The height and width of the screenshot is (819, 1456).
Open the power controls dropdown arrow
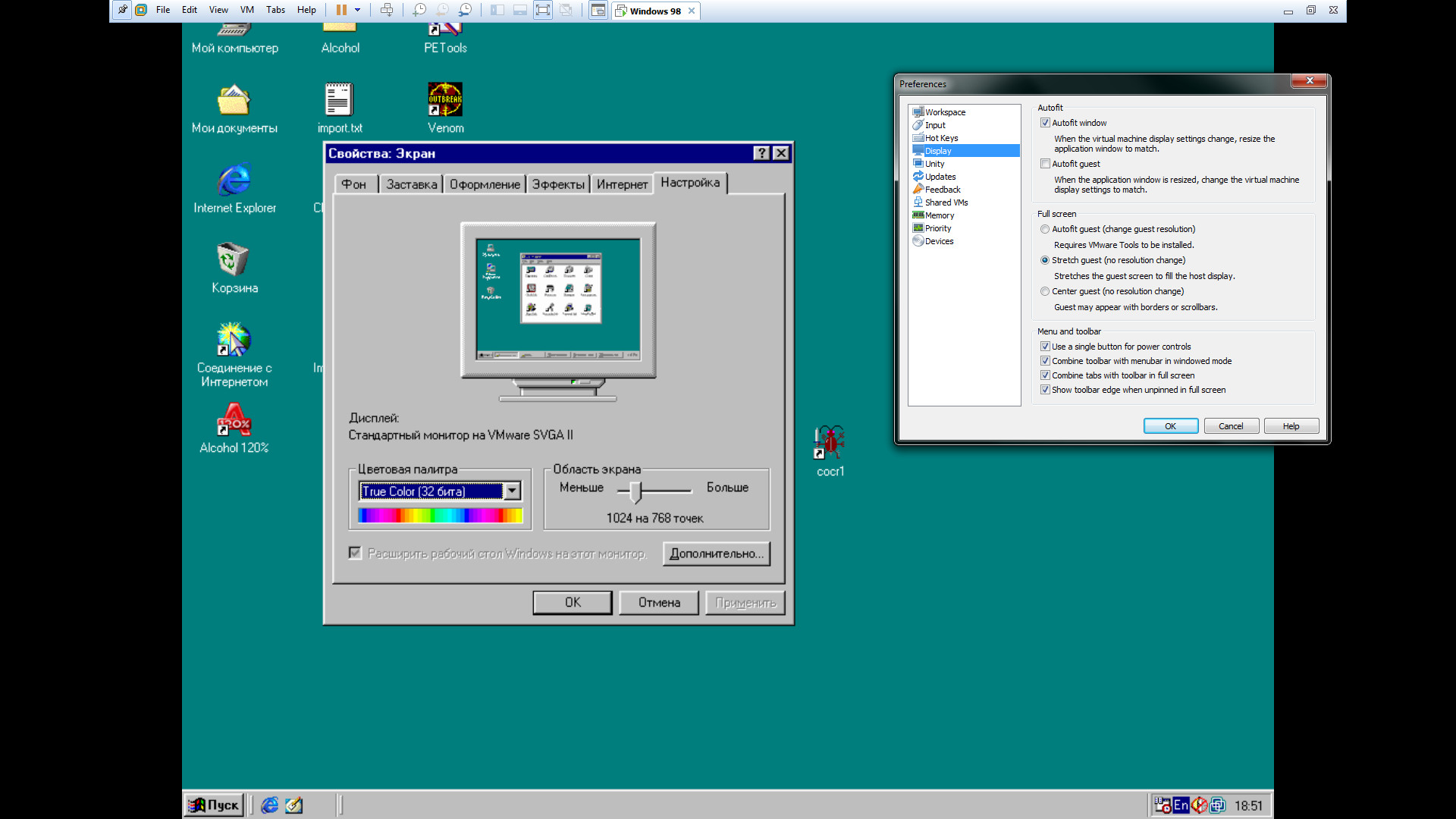[x=357, y=11]
